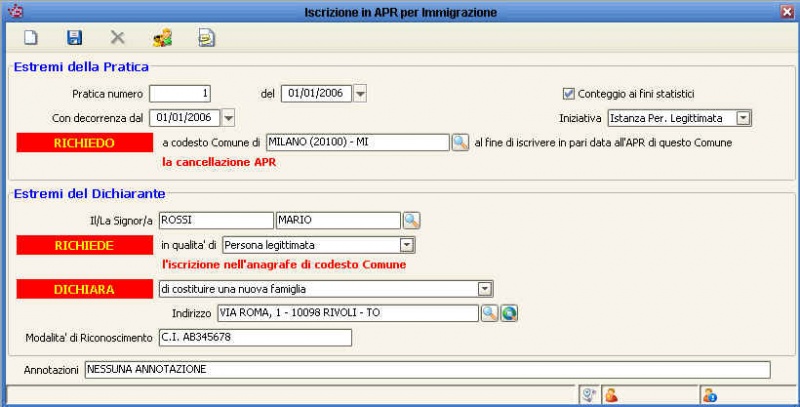Open the document notes toolbar icon

click(207, 38)
